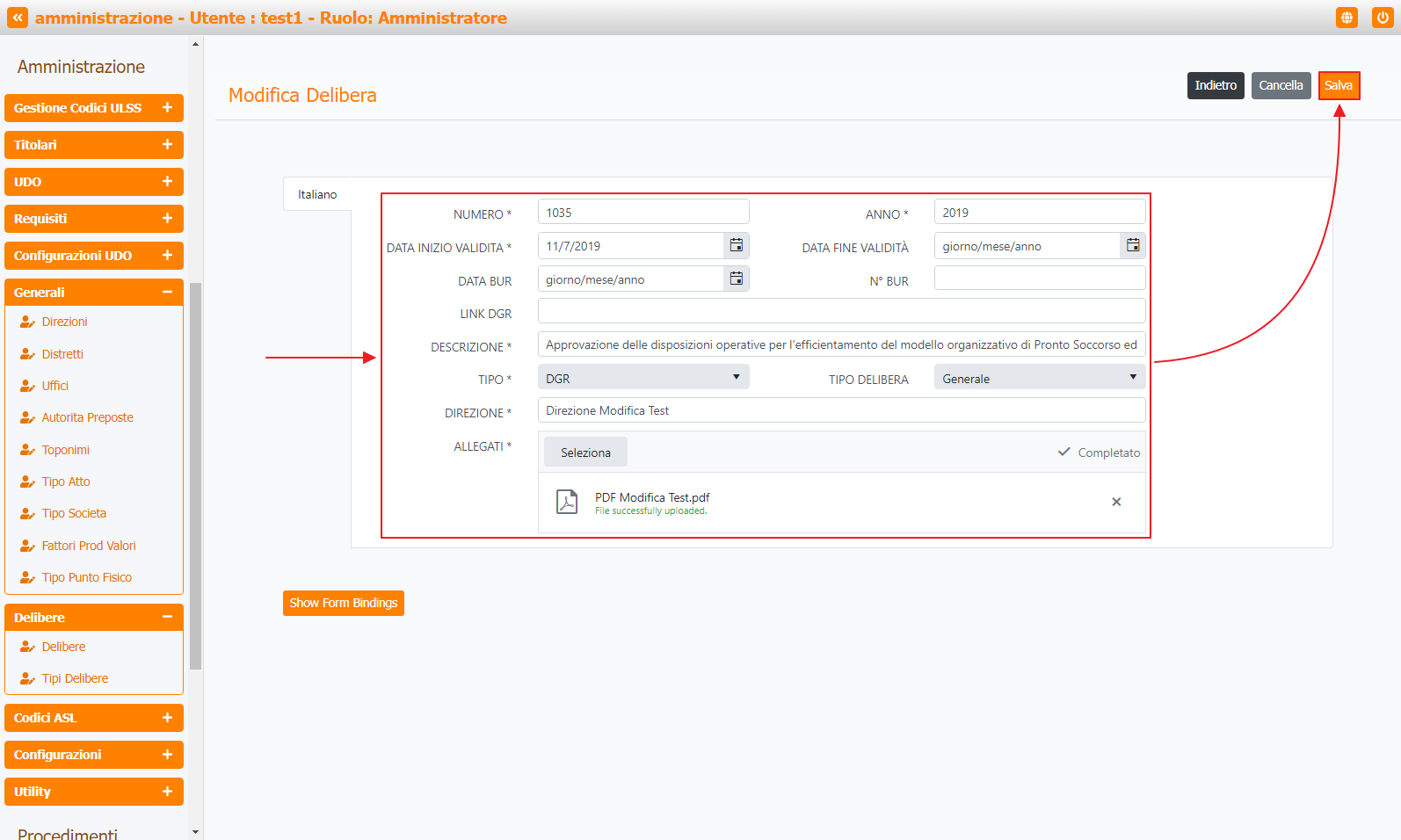Viewport: 1401px width, 840px height.
Task: Click the collapse sidebar double-arrow icon
Action: coord(18,18)
